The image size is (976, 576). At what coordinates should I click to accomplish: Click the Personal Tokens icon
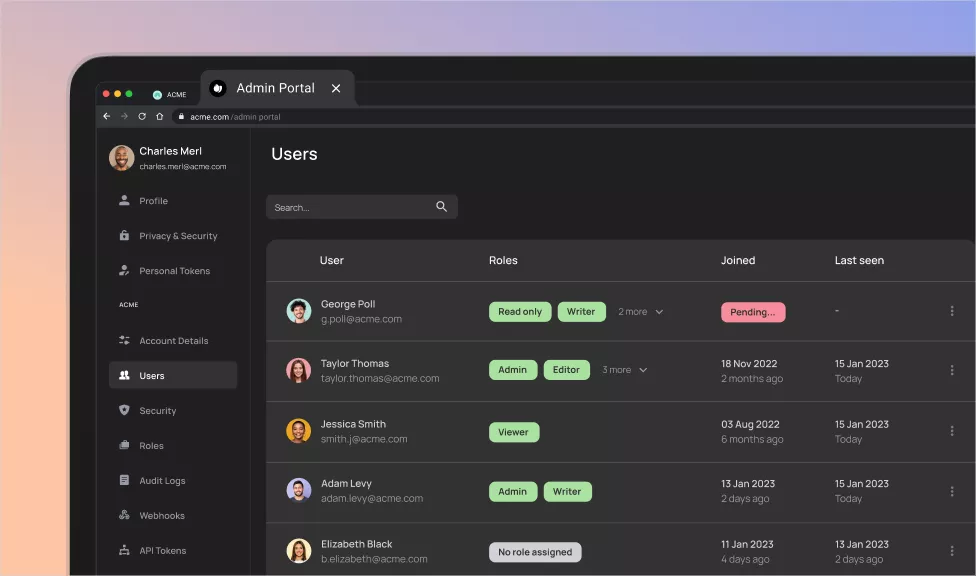(x=124, y=270)
